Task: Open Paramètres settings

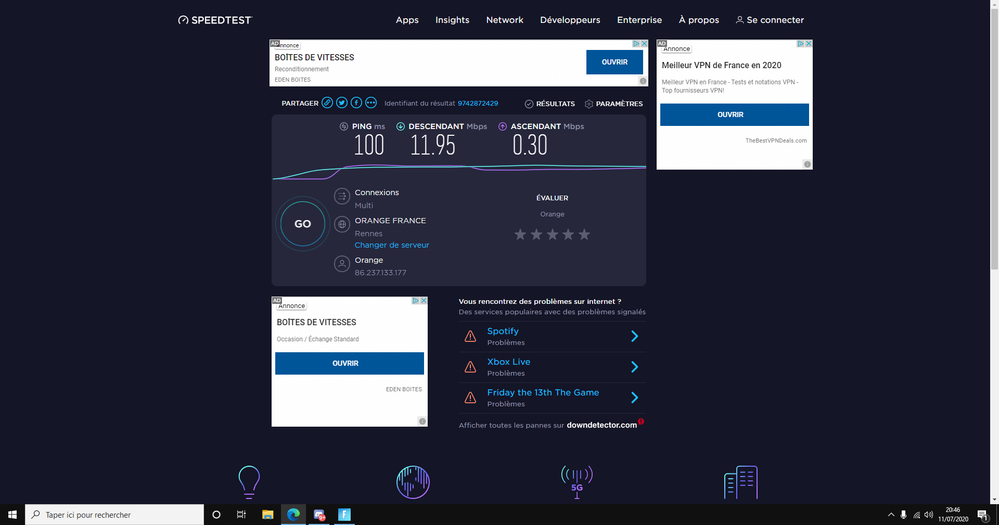Action: (x=614, y=104)
